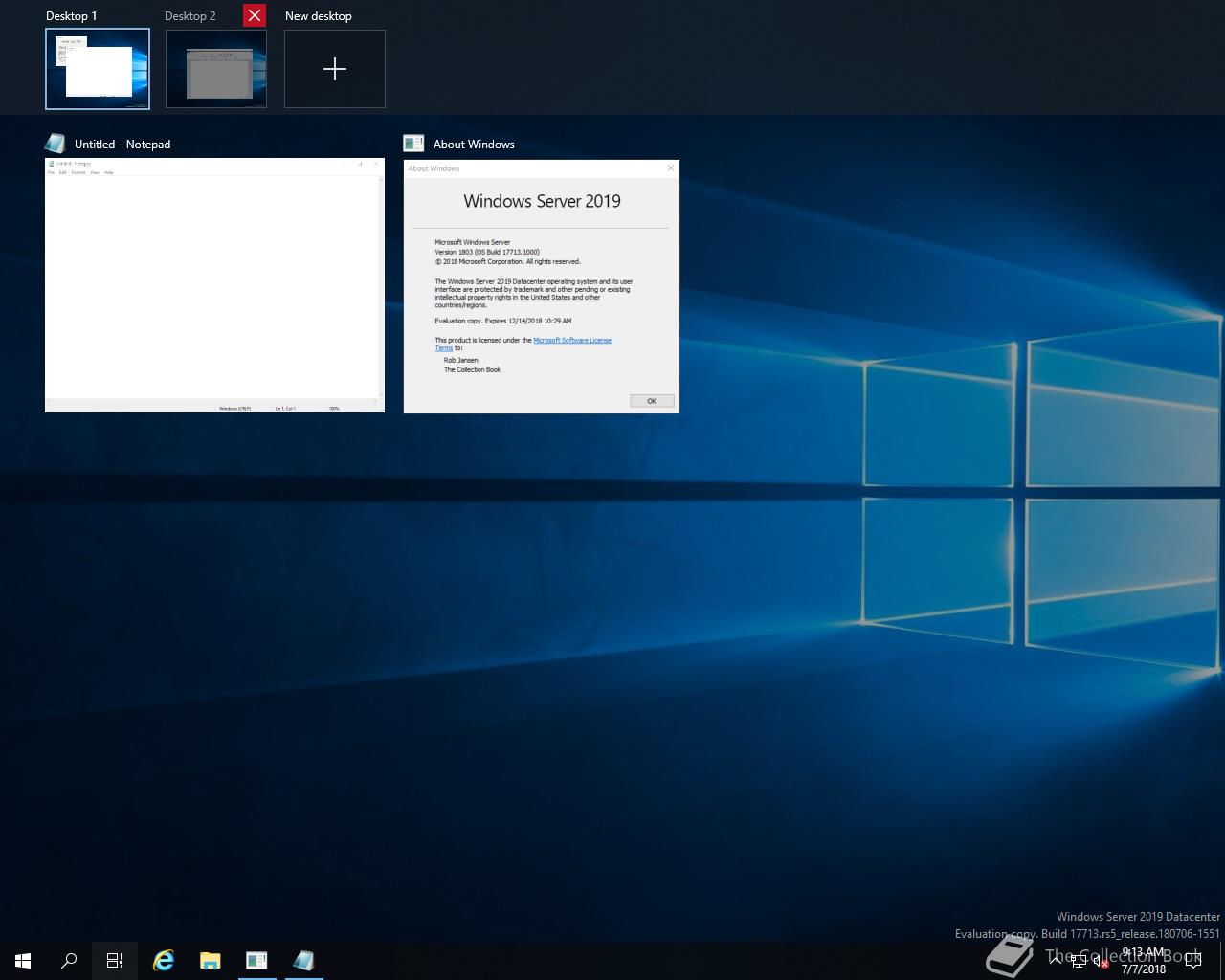Screen dimensions: 1225x980
Task: Click the 'Desktop 2' label
Action: pos(190,15)
